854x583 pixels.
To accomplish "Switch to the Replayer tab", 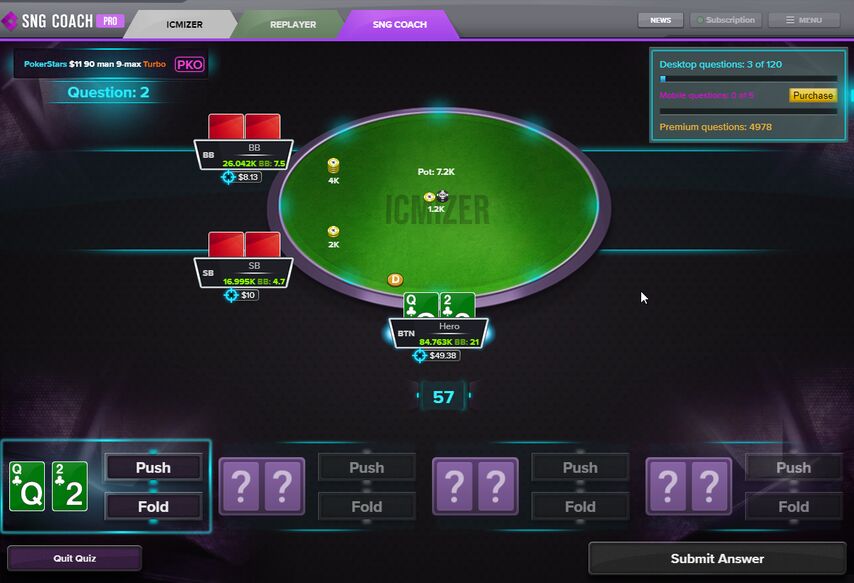I will click(292, 25).
